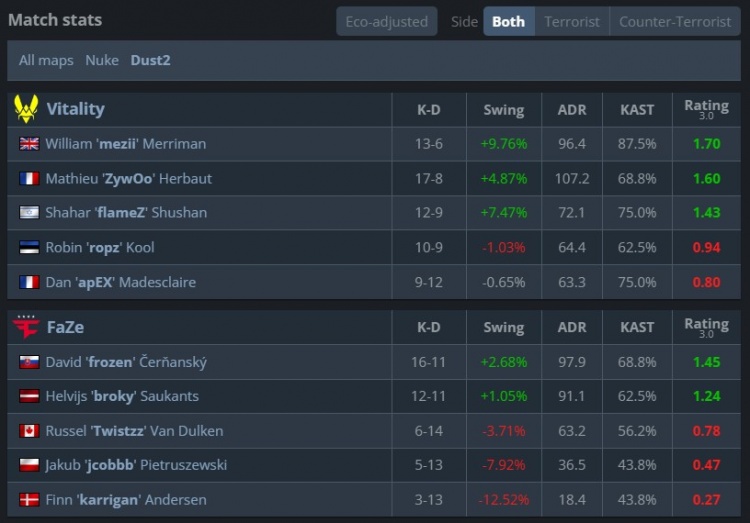Image resolution: width=750 pixels, height=523 pixels.
Task: Toggle the Eco-adjusted stats button
Action: pyautogui.click(x=386, y=21)
